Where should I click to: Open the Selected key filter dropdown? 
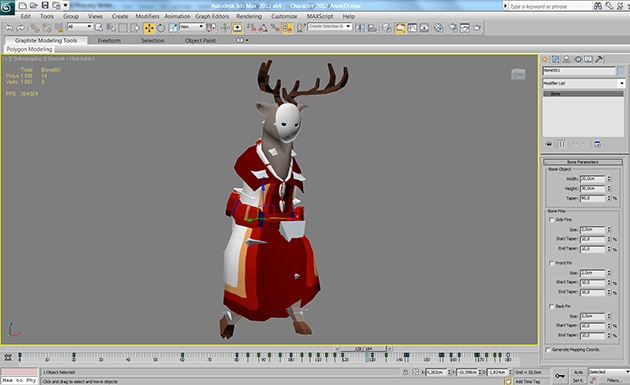point(609,372)
